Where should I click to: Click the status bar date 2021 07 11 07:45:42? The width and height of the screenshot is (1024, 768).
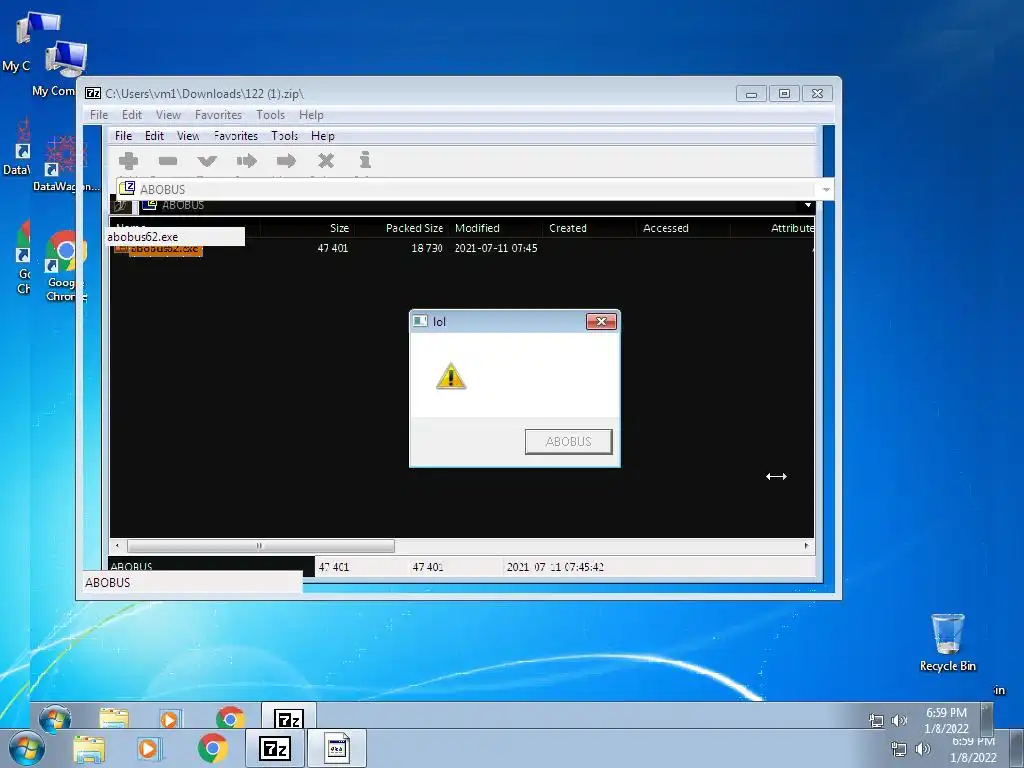tap(555, 567)
